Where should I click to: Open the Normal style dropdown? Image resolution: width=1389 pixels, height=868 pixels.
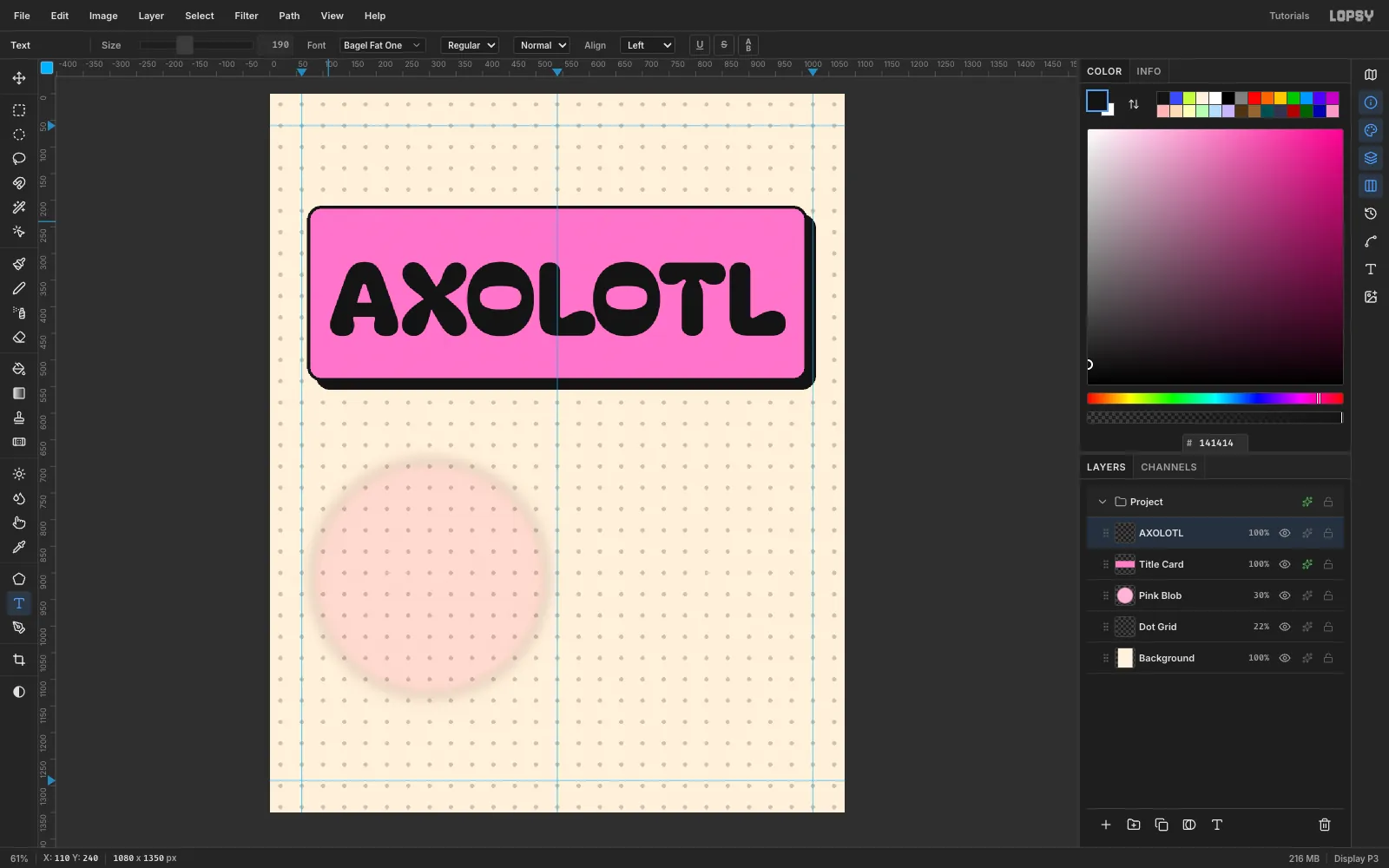point(542,45)
